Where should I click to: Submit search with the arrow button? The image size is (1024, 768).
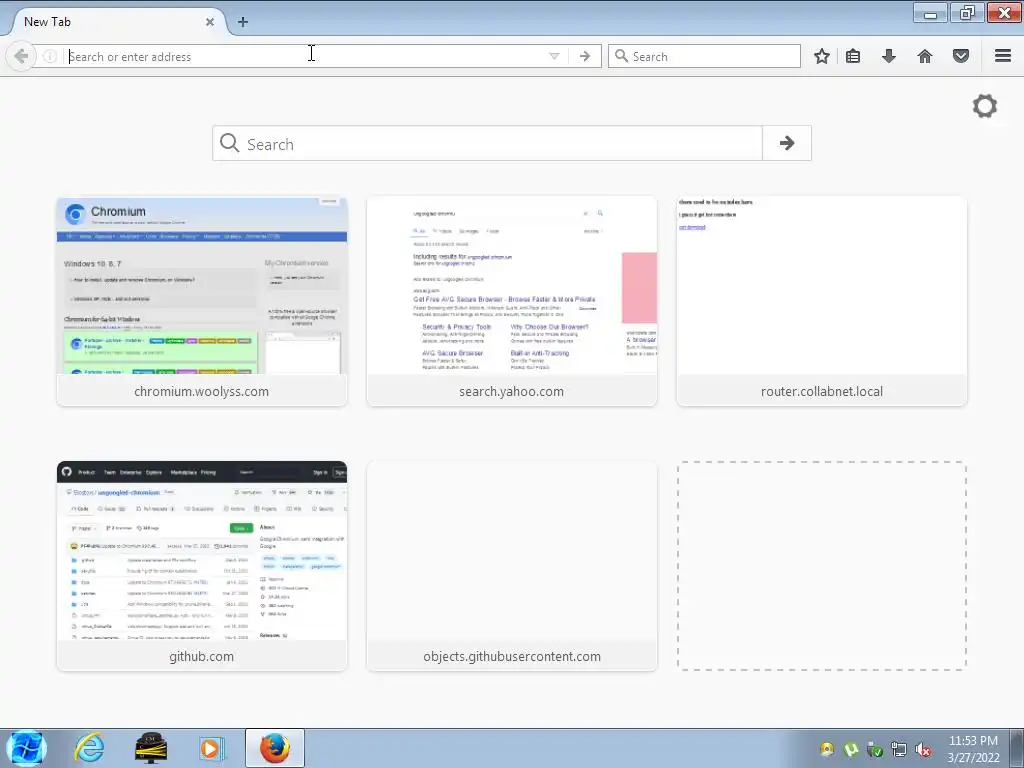pyautogui.click(x=786, y=143)
